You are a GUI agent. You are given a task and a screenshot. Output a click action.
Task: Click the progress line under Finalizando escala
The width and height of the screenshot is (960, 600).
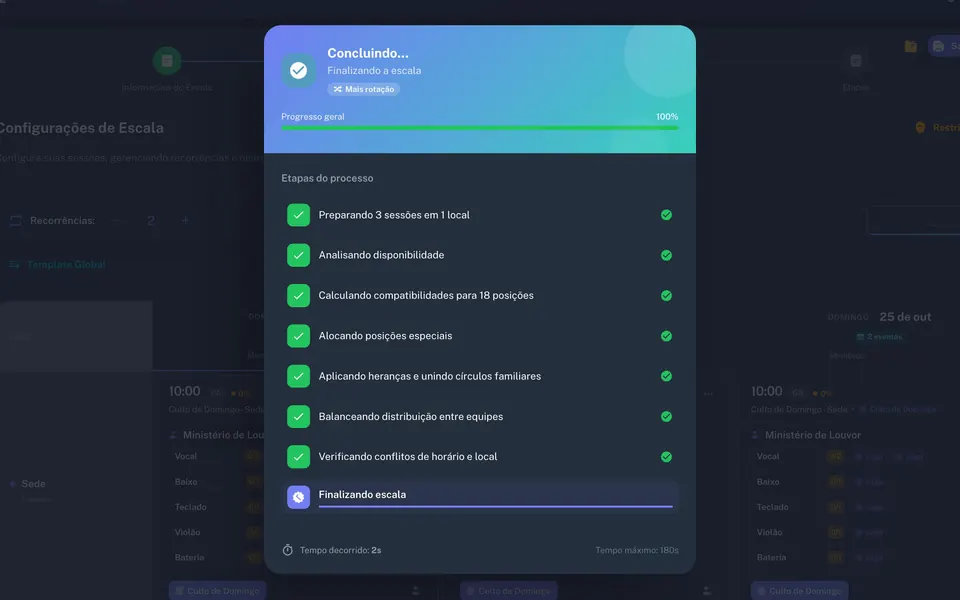495,506
